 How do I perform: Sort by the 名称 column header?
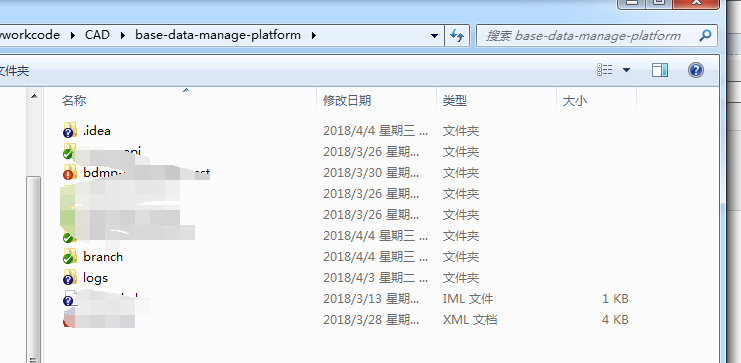coord(74,100)
